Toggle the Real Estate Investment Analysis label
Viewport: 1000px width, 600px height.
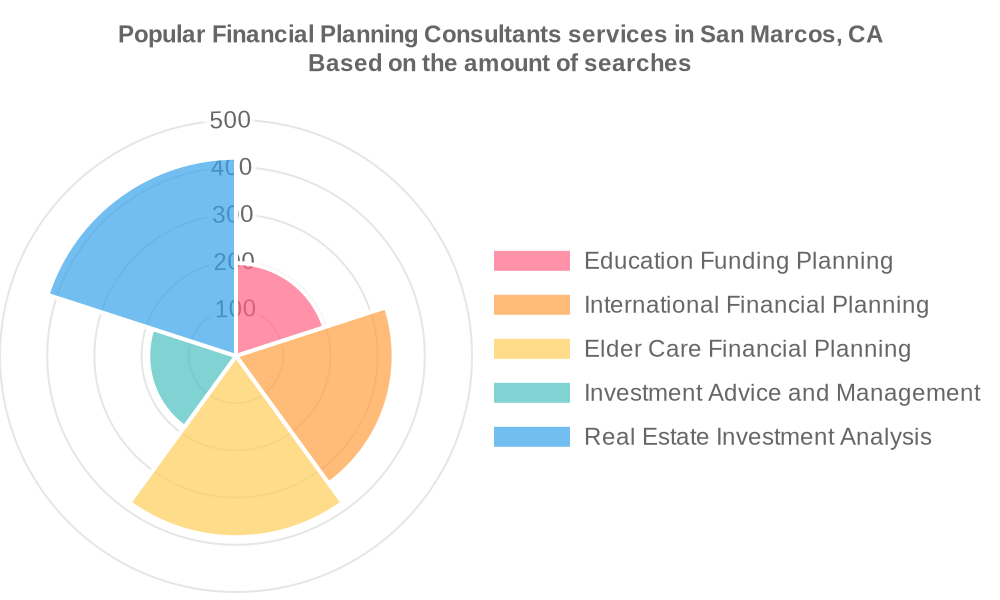tap(758, 437)
